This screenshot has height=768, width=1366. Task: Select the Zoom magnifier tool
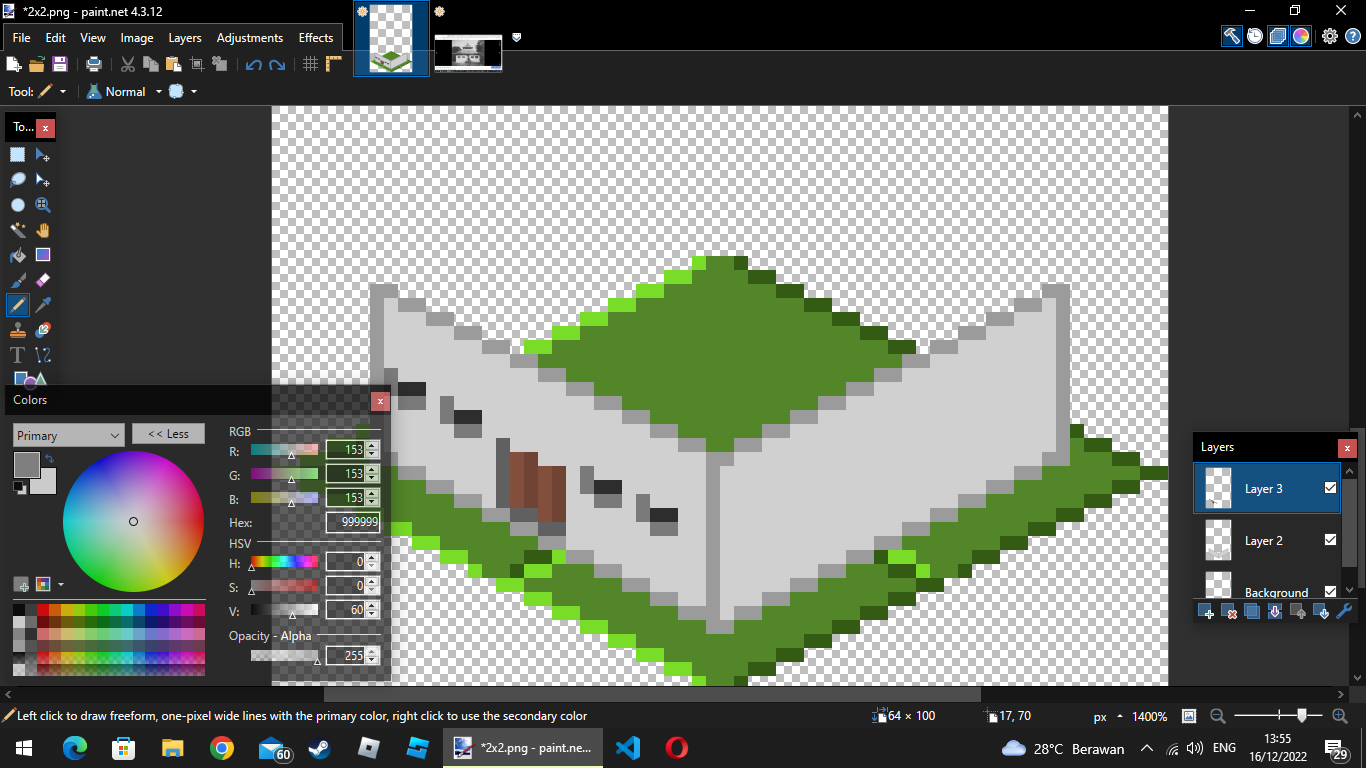(43, 205)
